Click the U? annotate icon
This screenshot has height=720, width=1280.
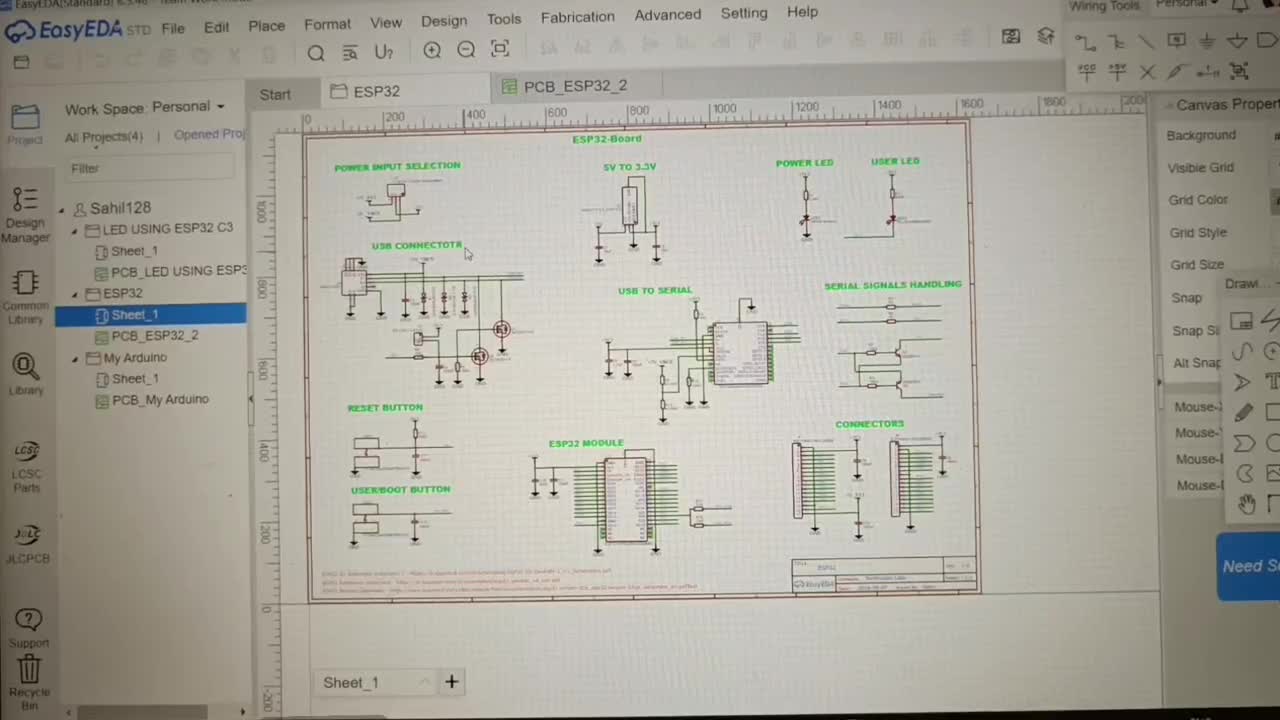tap(383, 52)
